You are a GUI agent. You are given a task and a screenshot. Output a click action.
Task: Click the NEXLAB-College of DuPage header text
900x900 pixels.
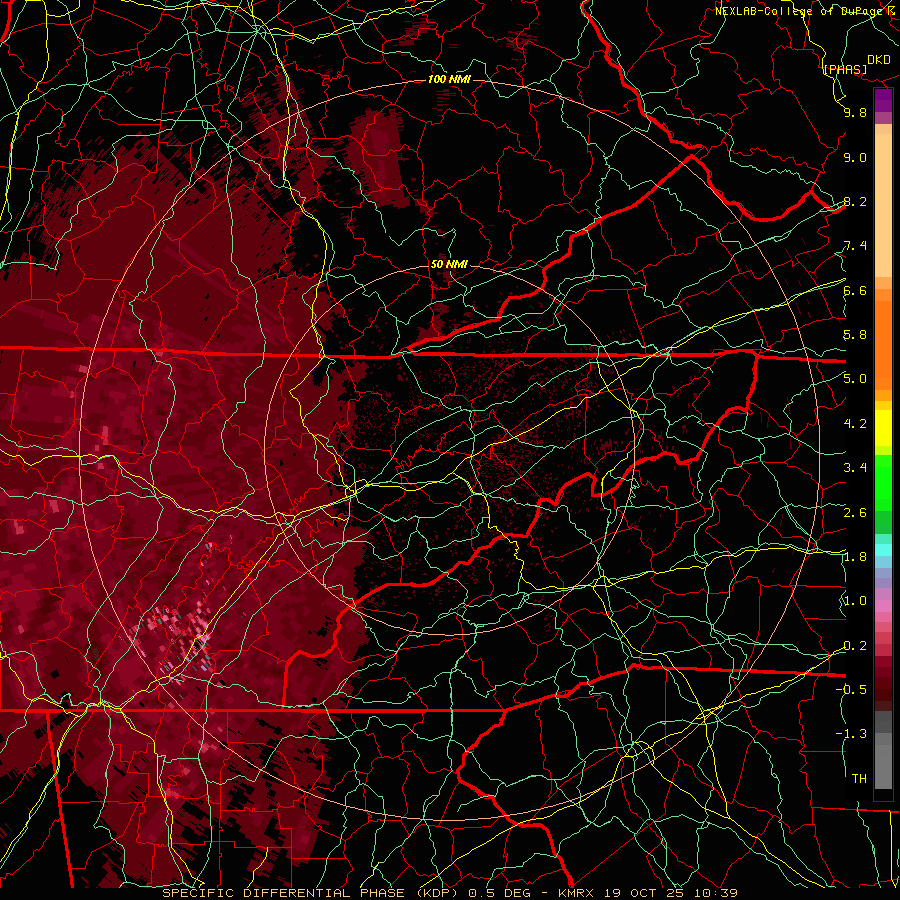[801, 11]
